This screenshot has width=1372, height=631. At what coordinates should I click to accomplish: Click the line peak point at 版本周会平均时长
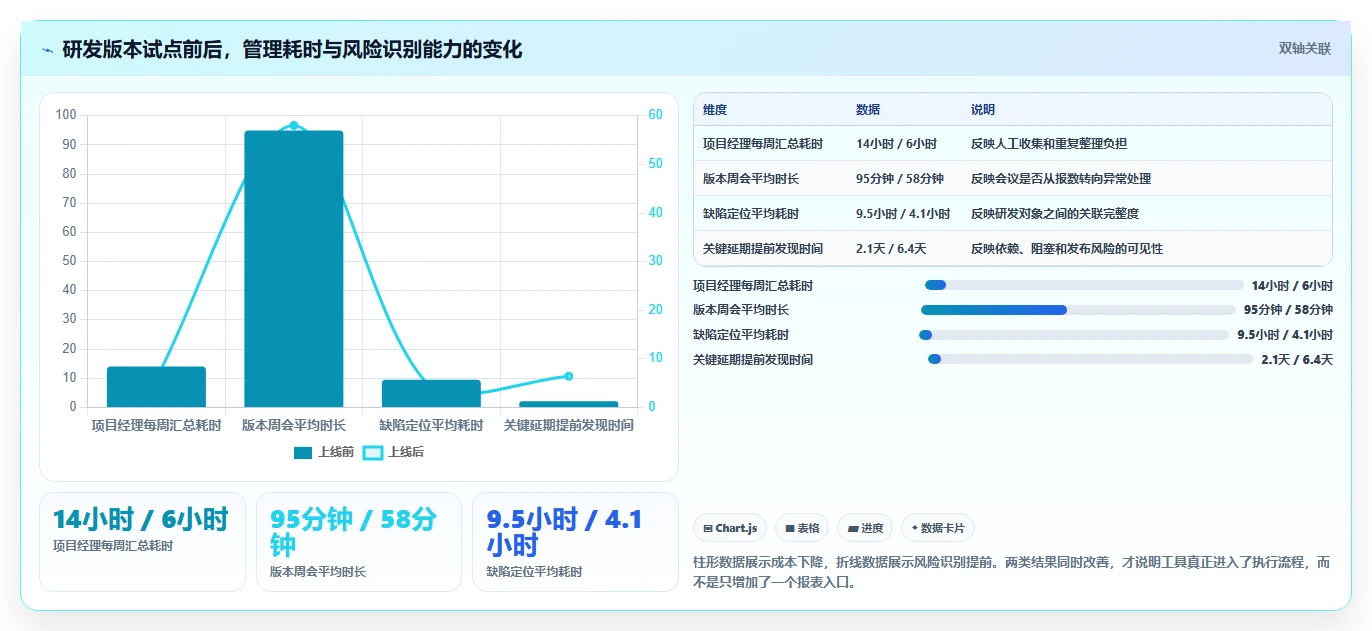(x=293, y=125)
